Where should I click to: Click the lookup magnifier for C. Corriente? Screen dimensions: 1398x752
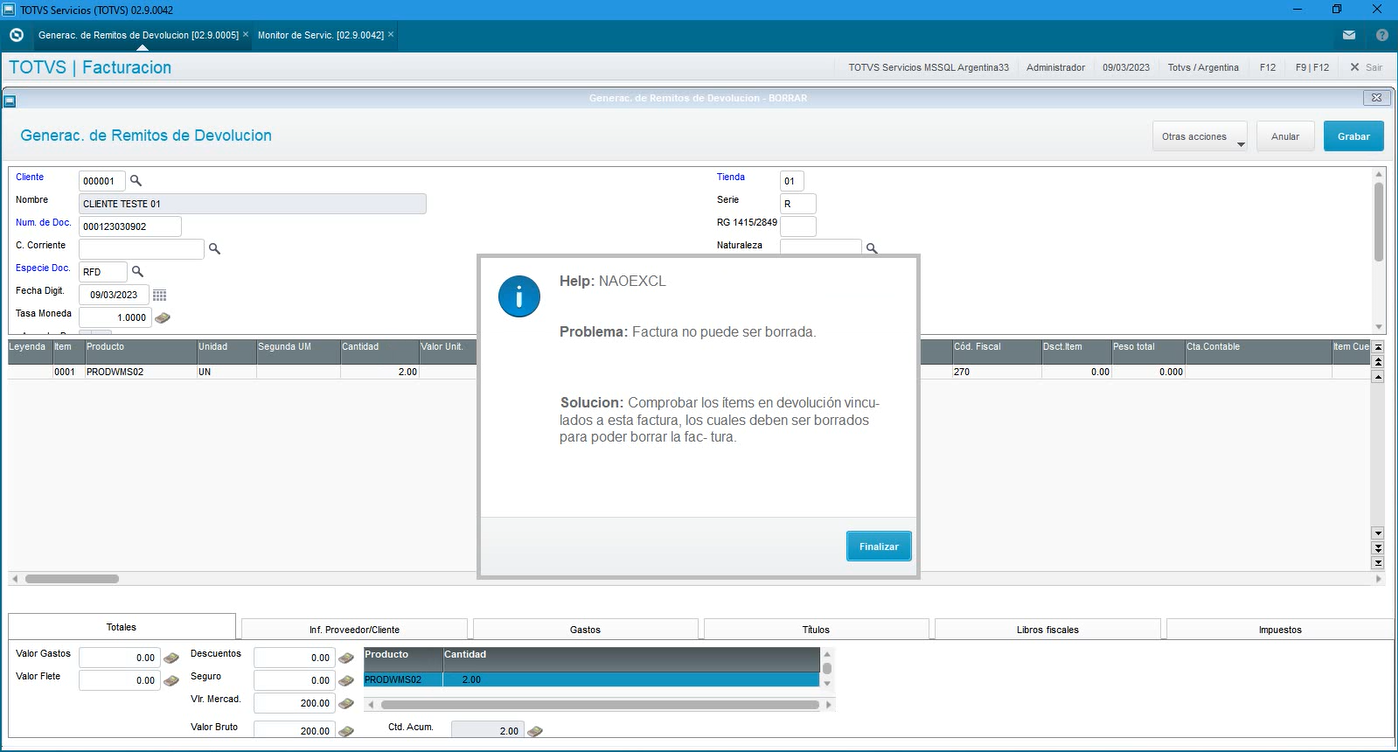pyautogui.click(x=214, y=249)
